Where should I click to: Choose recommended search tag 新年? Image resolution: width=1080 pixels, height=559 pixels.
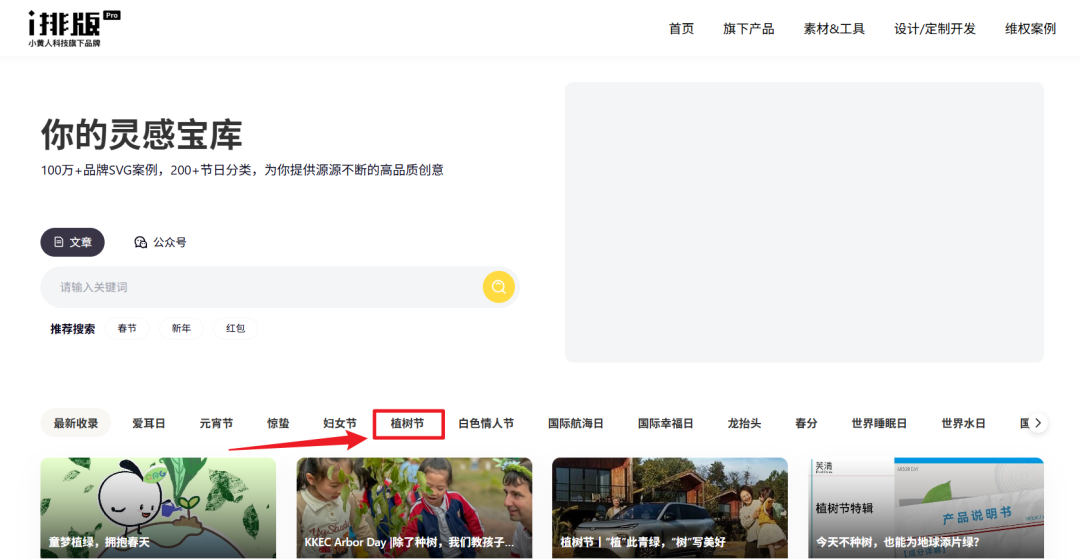pos(181,329)
